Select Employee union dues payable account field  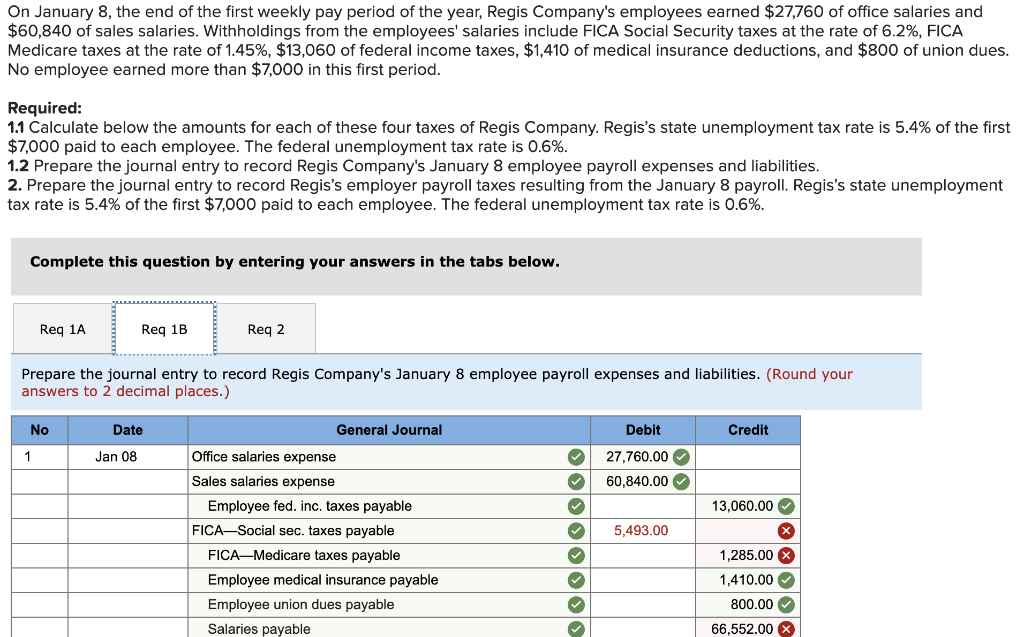389,604
